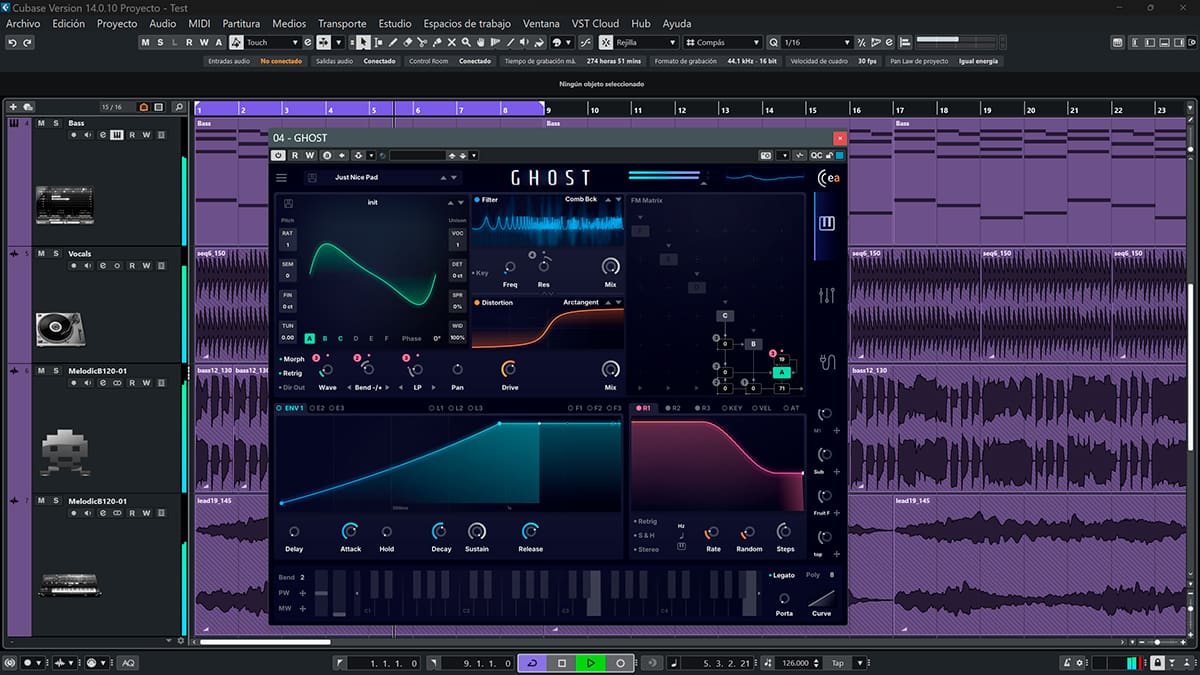Solo the Bass track

pyautogui.click(x=55, y=123)
